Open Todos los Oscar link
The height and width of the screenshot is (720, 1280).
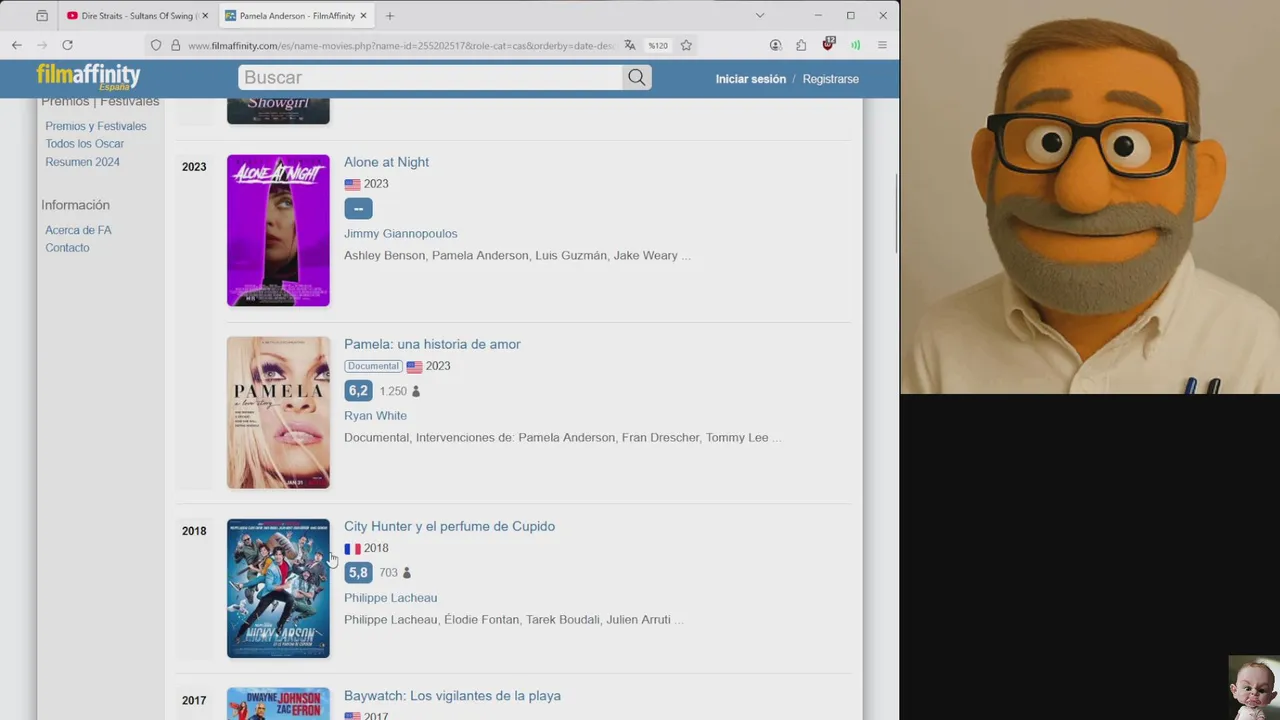tap(85, 144)
